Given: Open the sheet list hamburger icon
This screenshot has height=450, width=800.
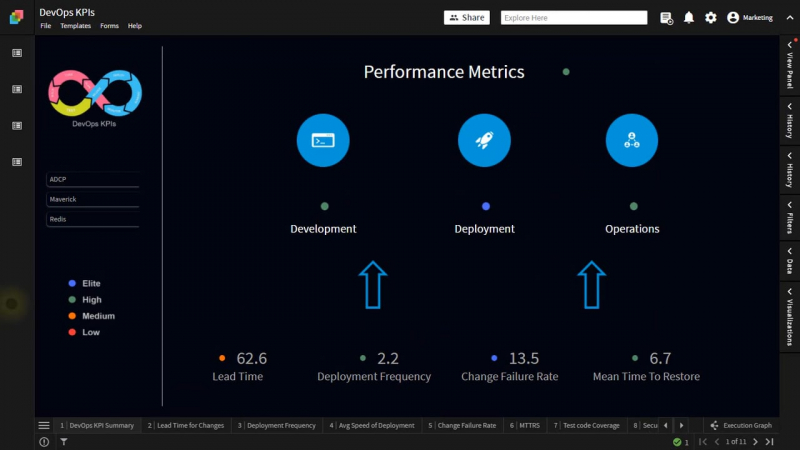Looking at the screenshot, I should click(44, 425).
